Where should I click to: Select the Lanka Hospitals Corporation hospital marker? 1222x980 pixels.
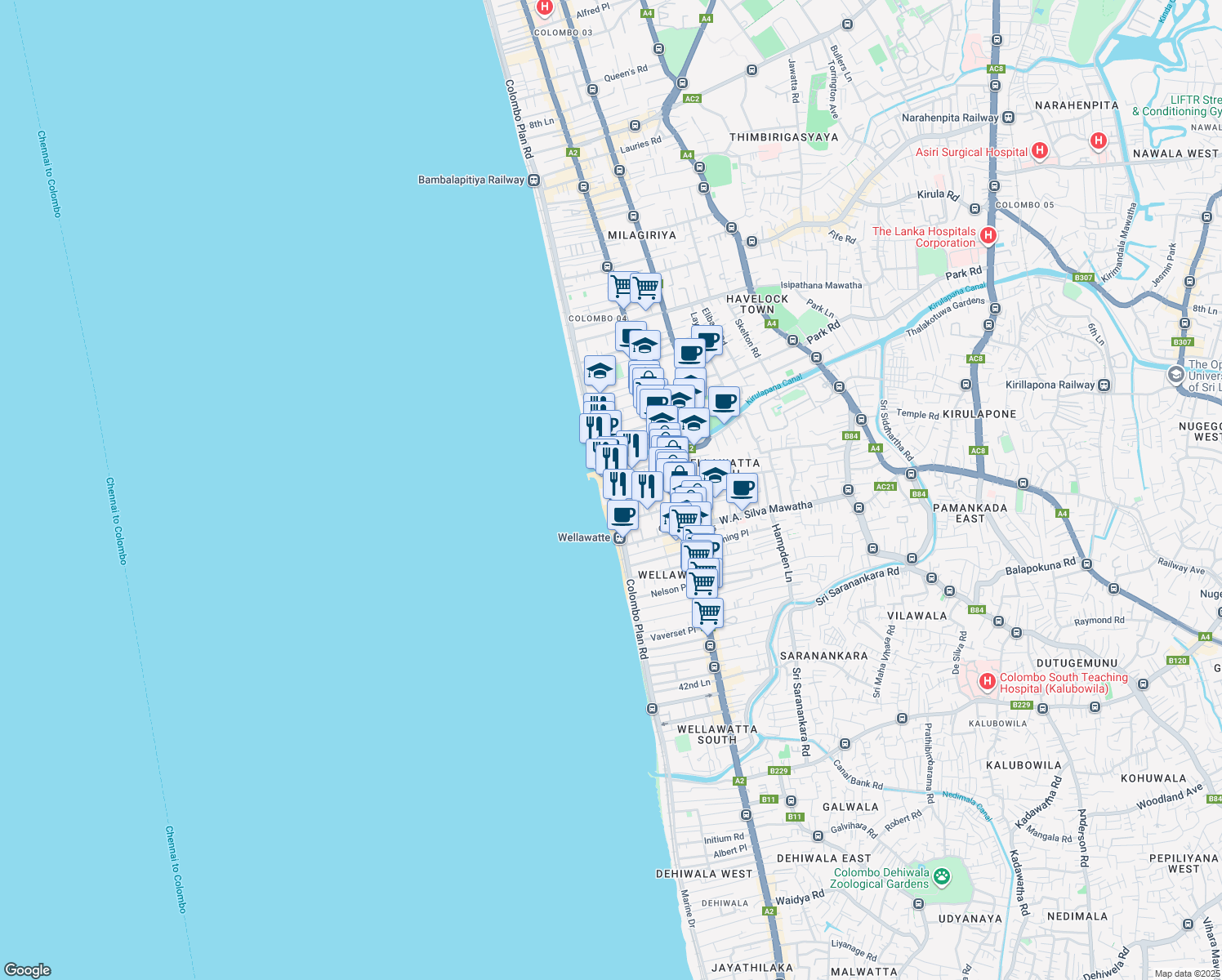[988, 235]
